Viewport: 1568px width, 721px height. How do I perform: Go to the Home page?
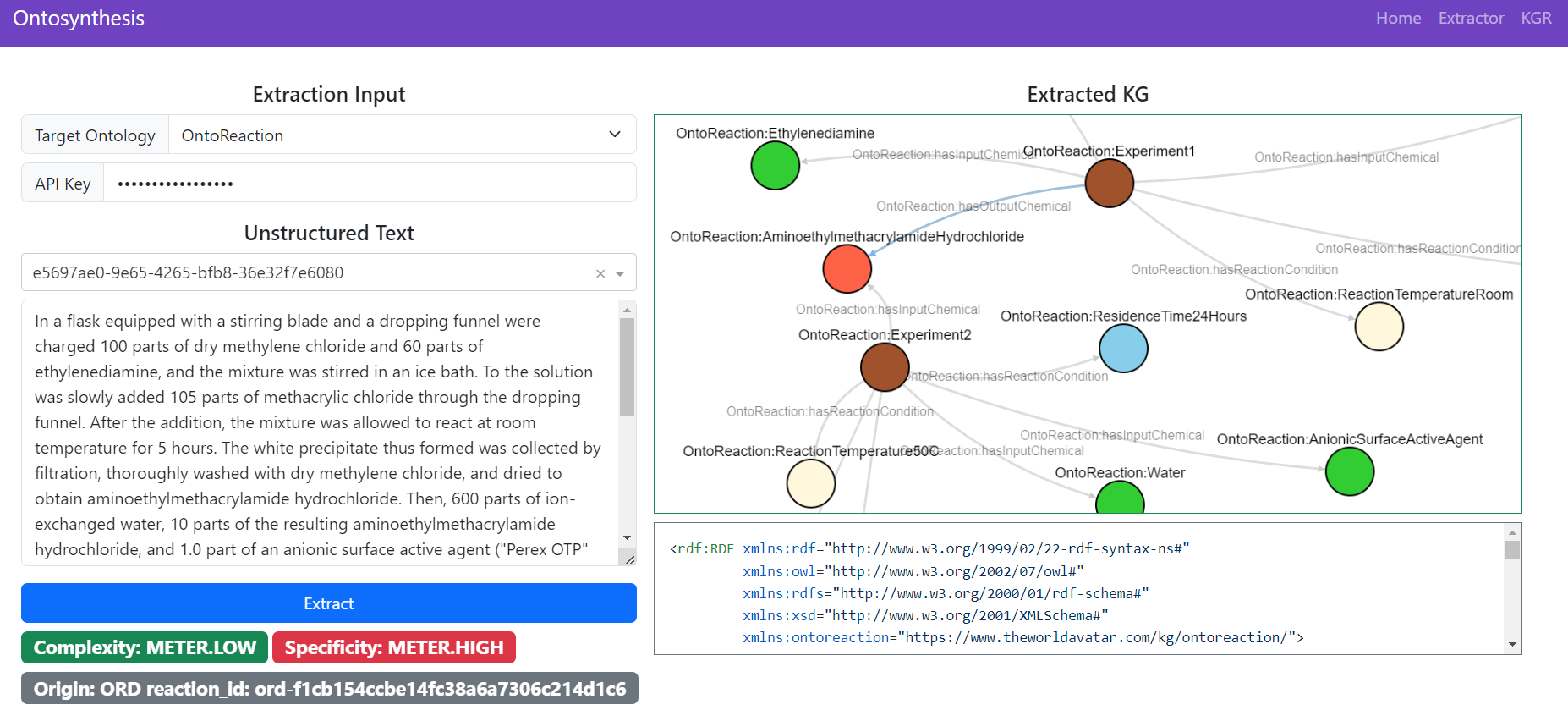pos(1398,19)
